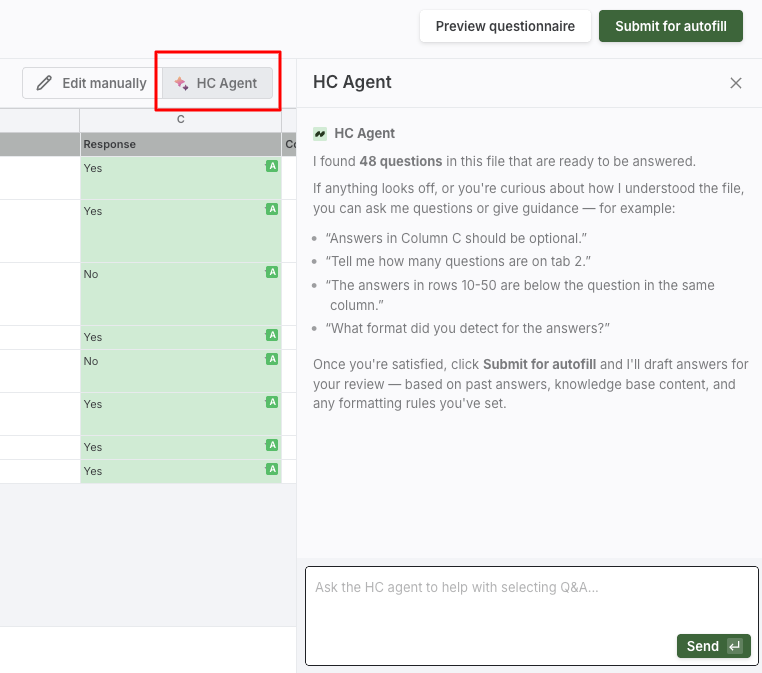The image size is (762, 673).
Task: Click the return arrow icon in Send
Action: (x=734, y=646)
